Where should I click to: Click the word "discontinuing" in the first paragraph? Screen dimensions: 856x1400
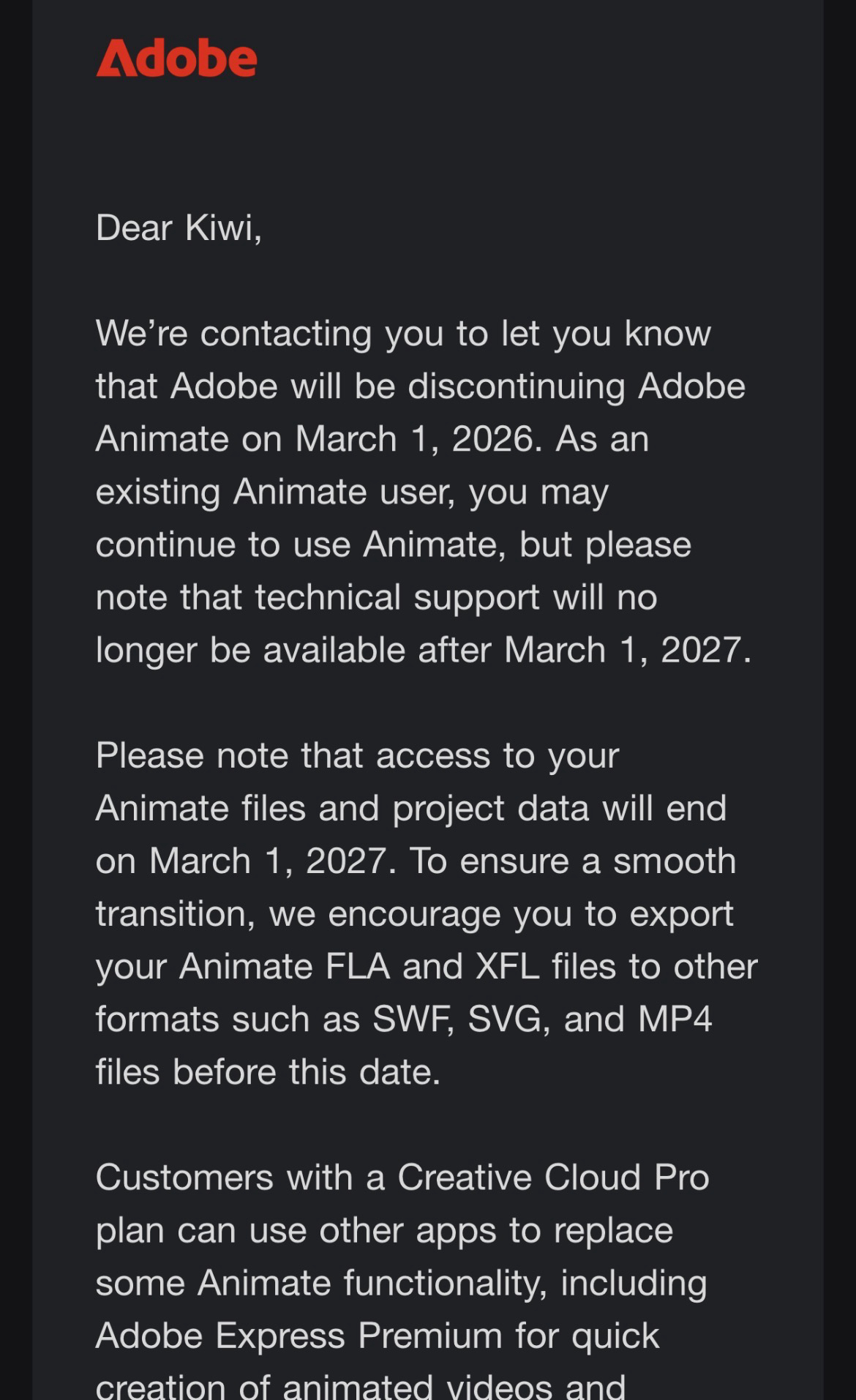pyautogui.click(x=516, y=386)
